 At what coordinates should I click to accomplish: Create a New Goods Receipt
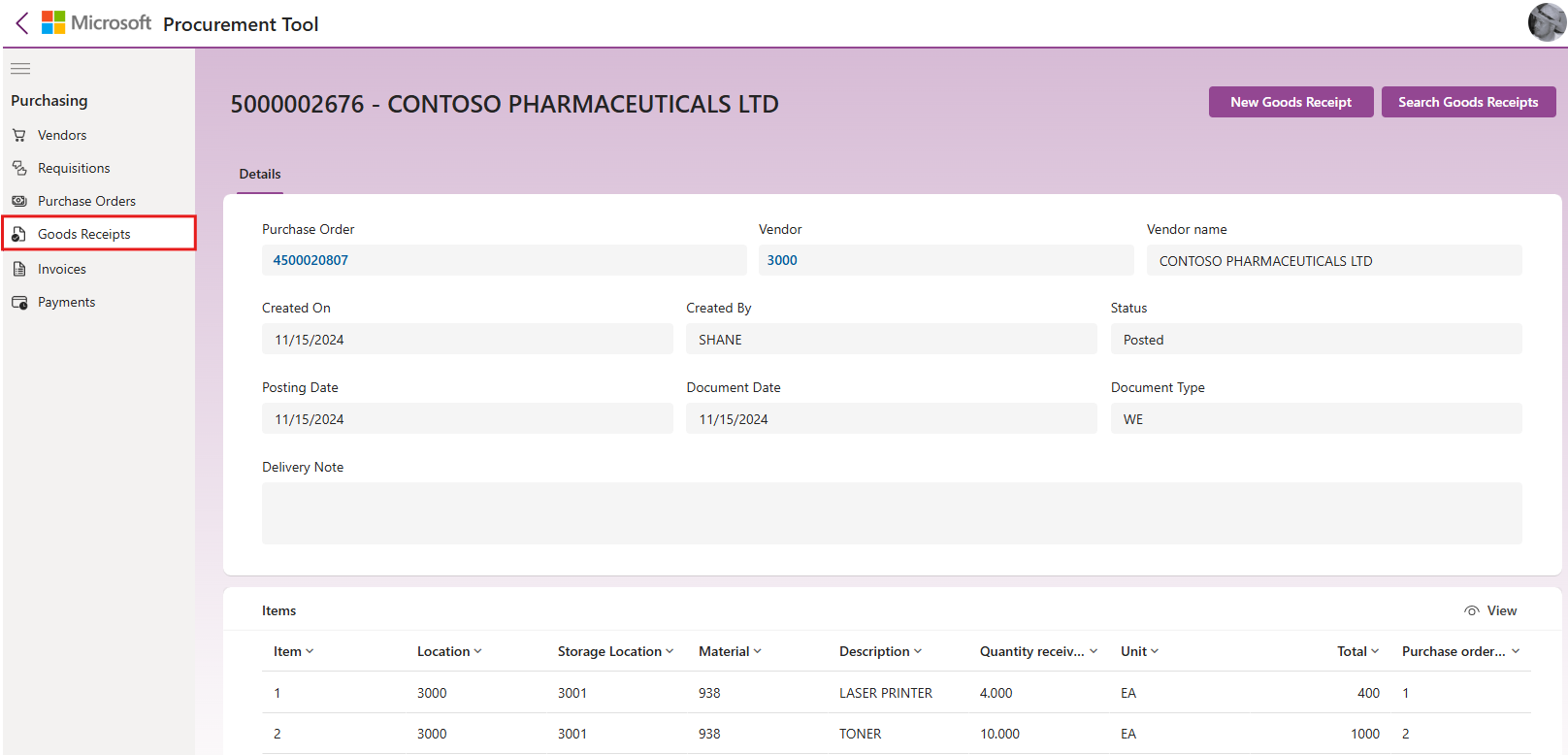(x=1290, y=102)
